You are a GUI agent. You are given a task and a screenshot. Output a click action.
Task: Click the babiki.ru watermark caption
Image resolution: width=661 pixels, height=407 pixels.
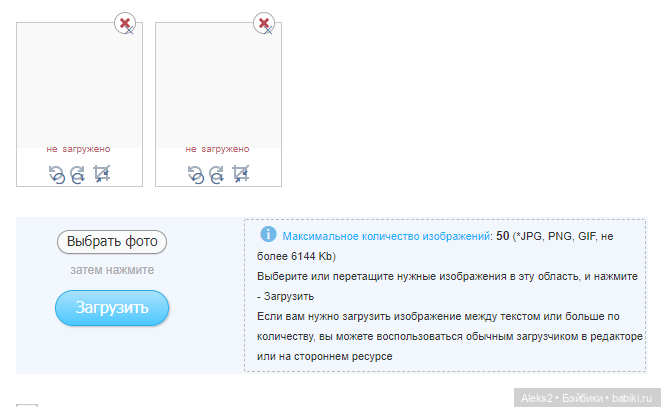585,397
